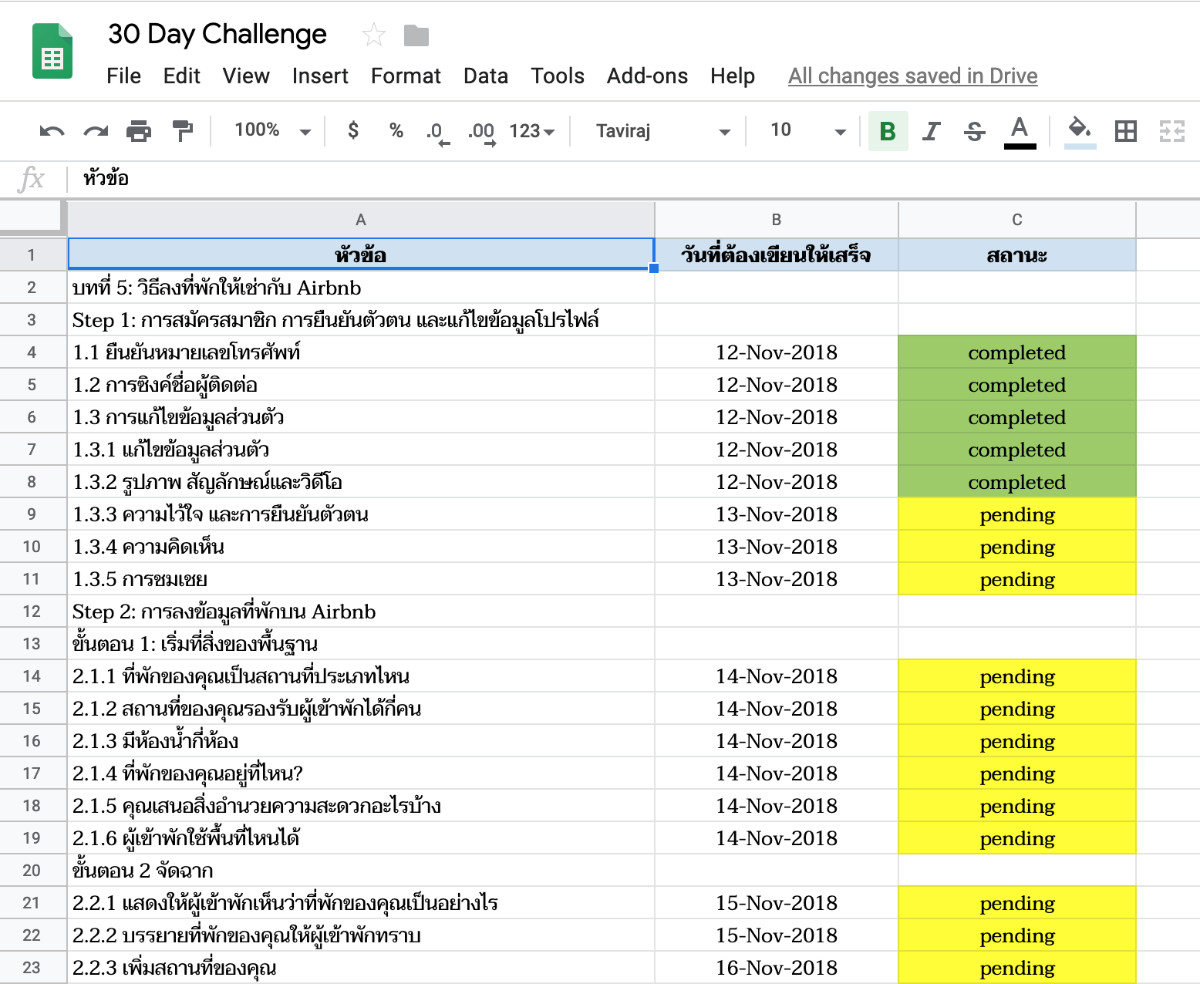Select the pending status in row 19
This screenshot has height=984, width=1200.
[1017, 838]
